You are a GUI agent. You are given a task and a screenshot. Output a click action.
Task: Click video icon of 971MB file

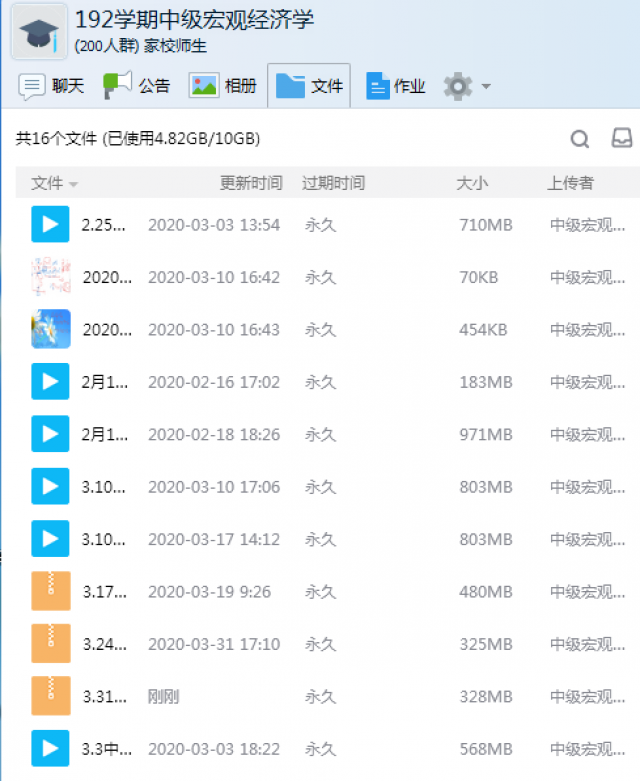(x=50, y=434)
